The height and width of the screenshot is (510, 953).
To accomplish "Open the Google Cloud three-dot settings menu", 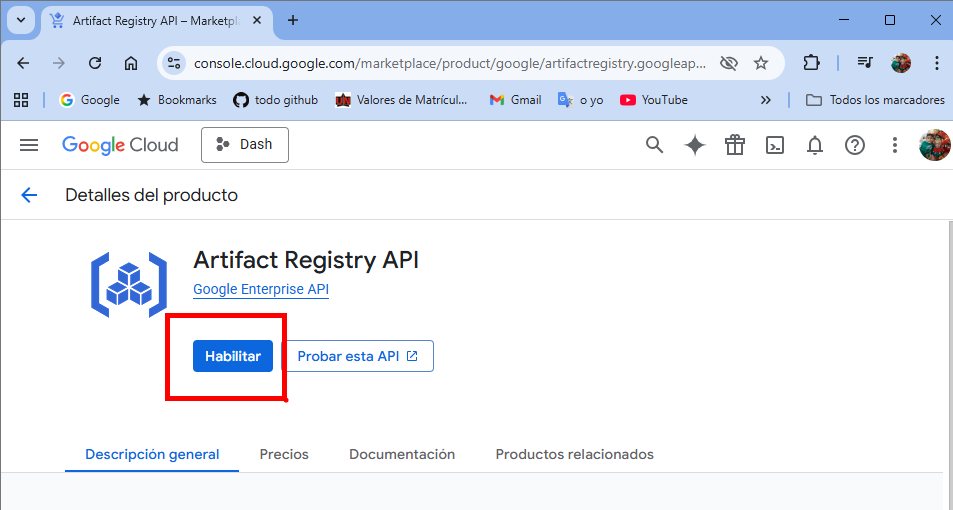I will (895, 145).
